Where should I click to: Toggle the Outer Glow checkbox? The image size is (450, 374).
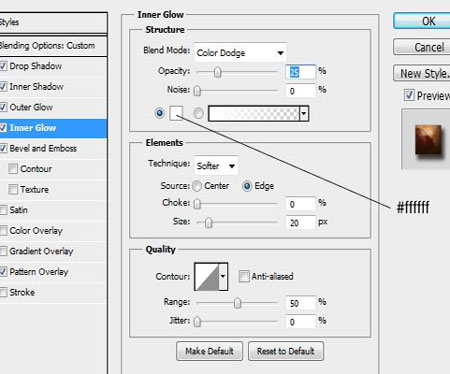[x=3, y=107]
